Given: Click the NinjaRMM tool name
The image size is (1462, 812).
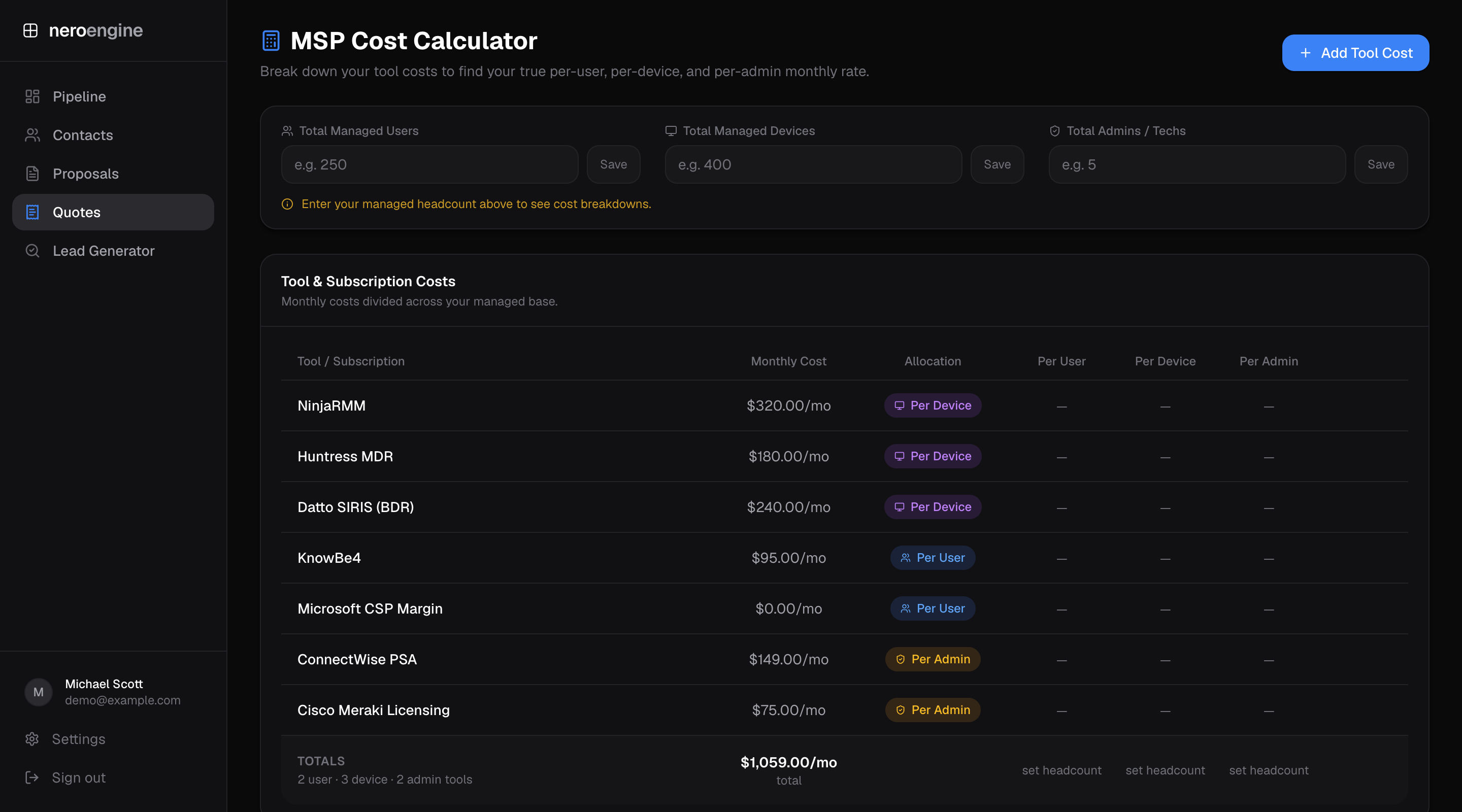Looking at the screenshot, I should click(x=331, y=405).
